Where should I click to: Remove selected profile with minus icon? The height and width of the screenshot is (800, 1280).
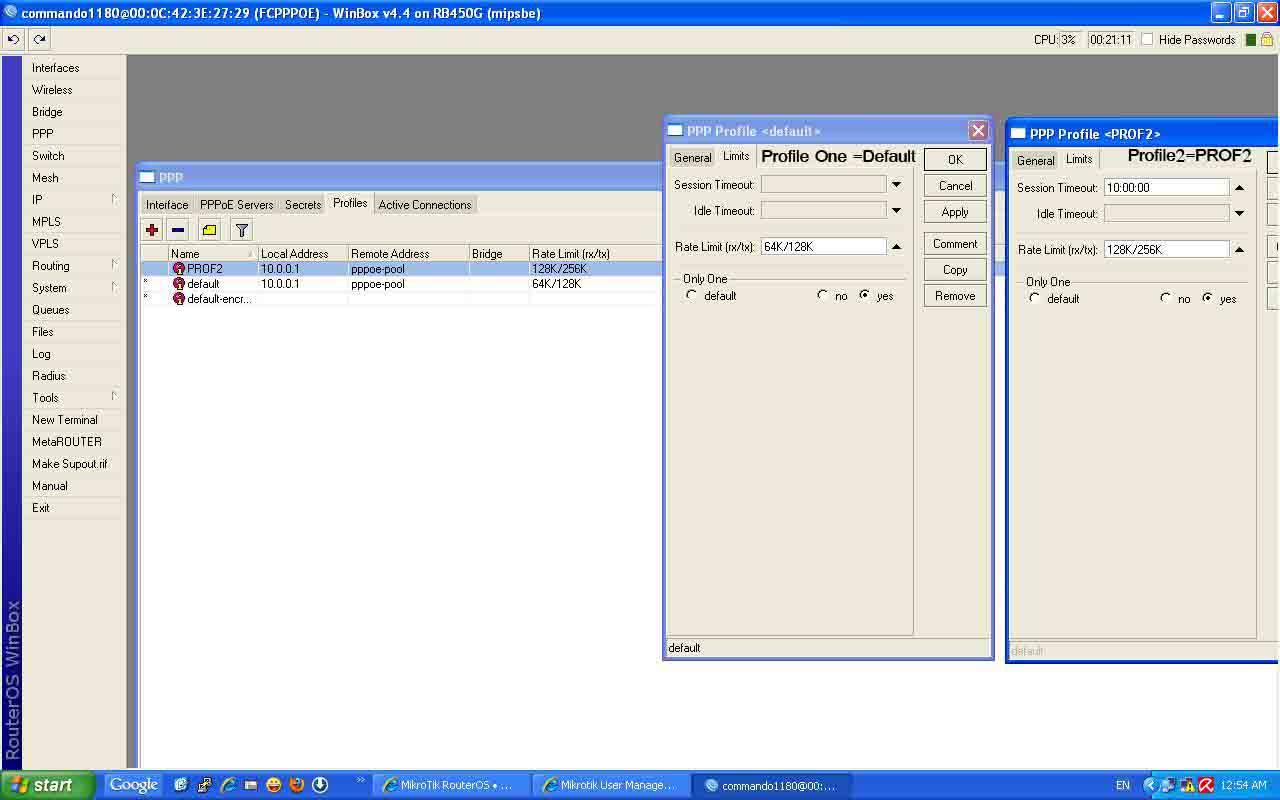point(178,230)
